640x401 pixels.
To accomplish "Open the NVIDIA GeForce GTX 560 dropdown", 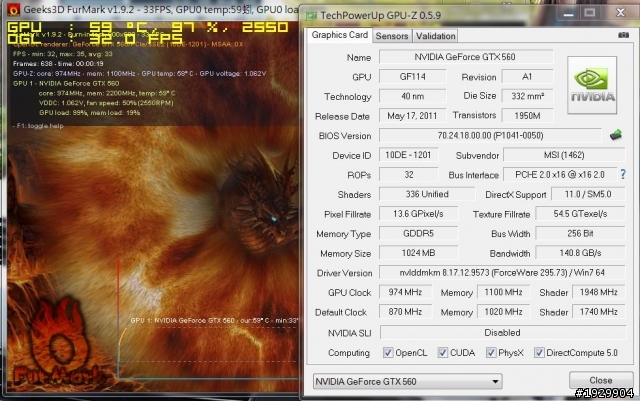I will [x=407, y=381].
